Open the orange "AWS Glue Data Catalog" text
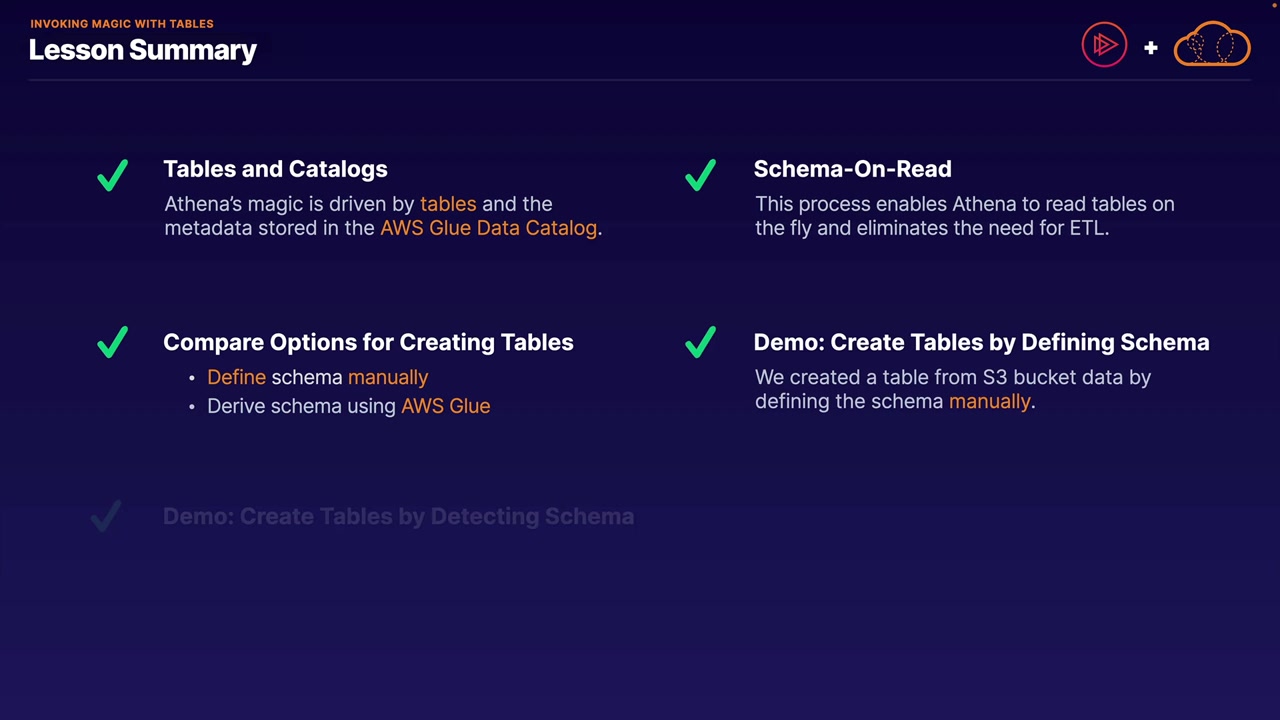1280x720 pixels. tap(488, 228)
